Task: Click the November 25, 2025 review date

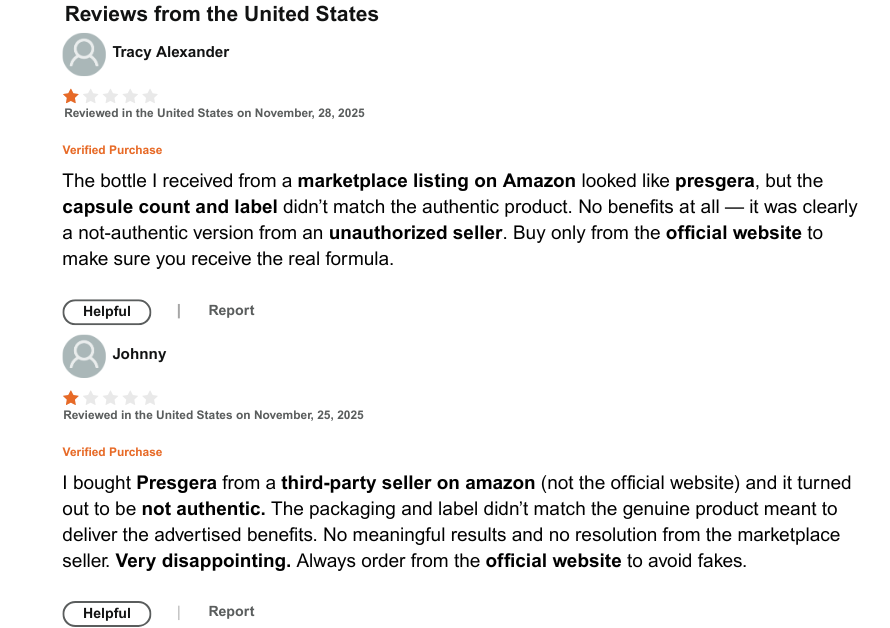Action: pyautogui.click(x=309, y=415)
